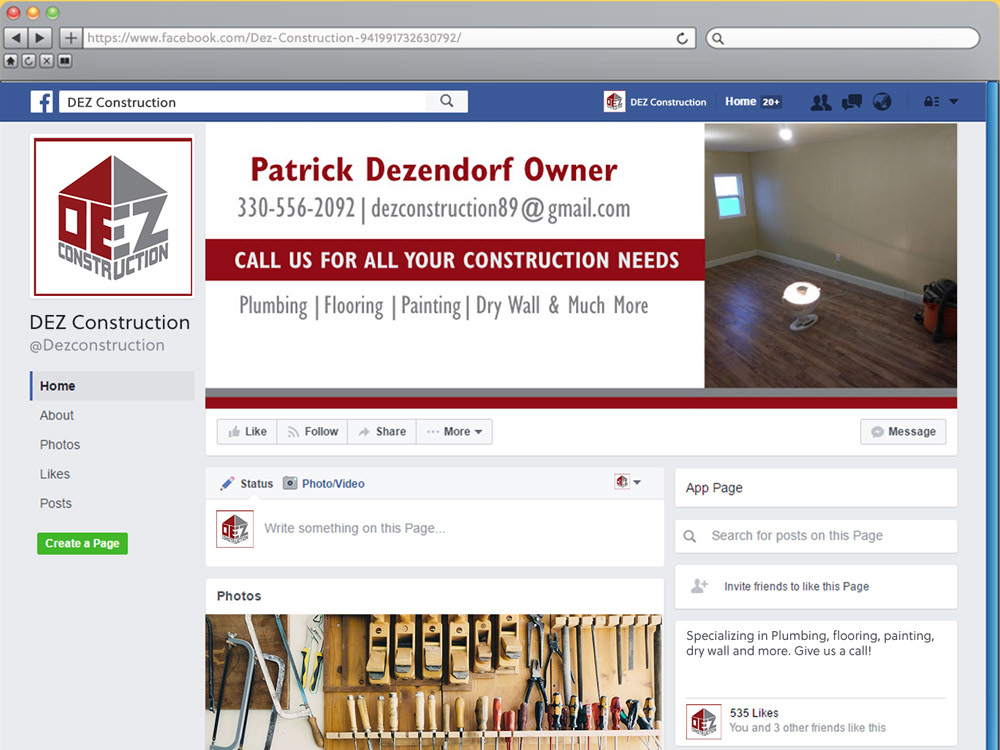
Task: Open messages chat bubbles icon
Action: 851,102
